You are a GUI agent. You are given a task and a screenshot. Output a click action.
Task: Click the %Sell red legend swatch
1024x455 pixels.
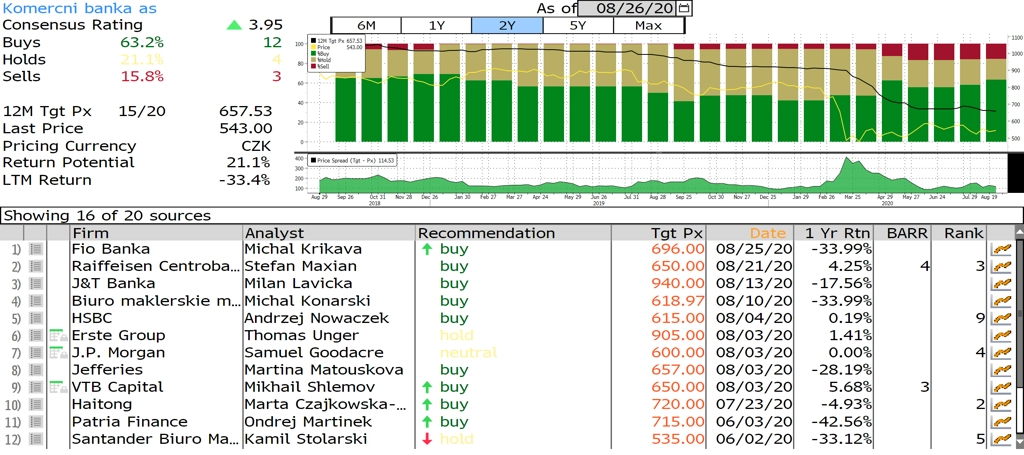click(313, 66)
